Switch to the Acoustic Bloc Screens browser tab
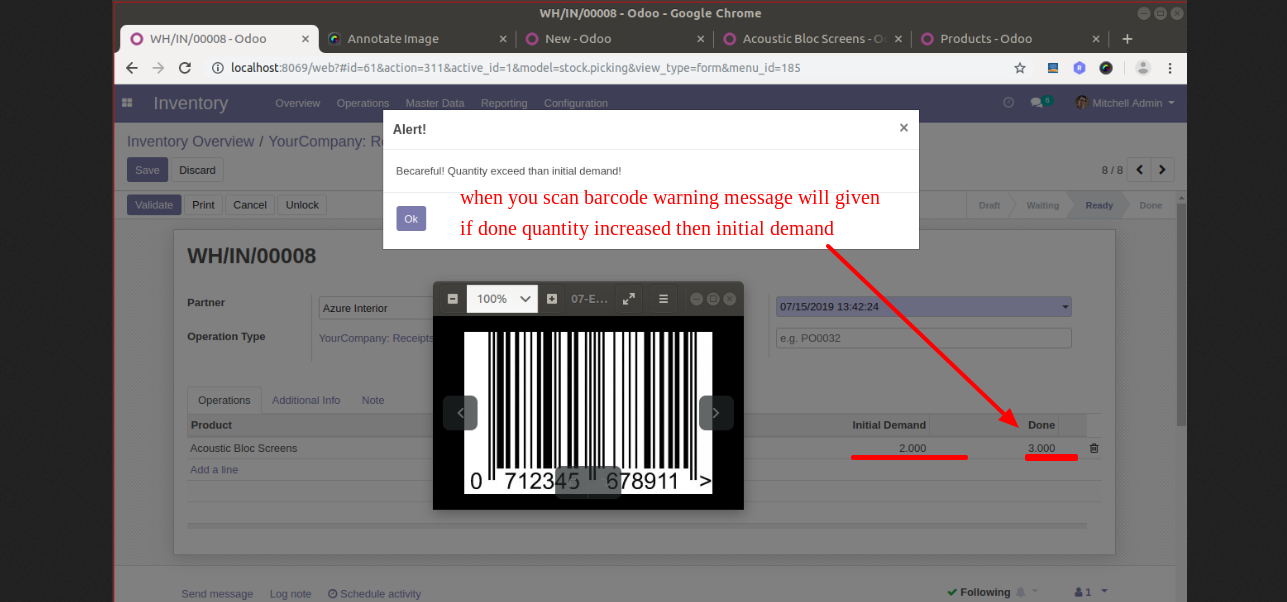The width and height of the screenshot is (1287, 602). click(x=813, y=39)
